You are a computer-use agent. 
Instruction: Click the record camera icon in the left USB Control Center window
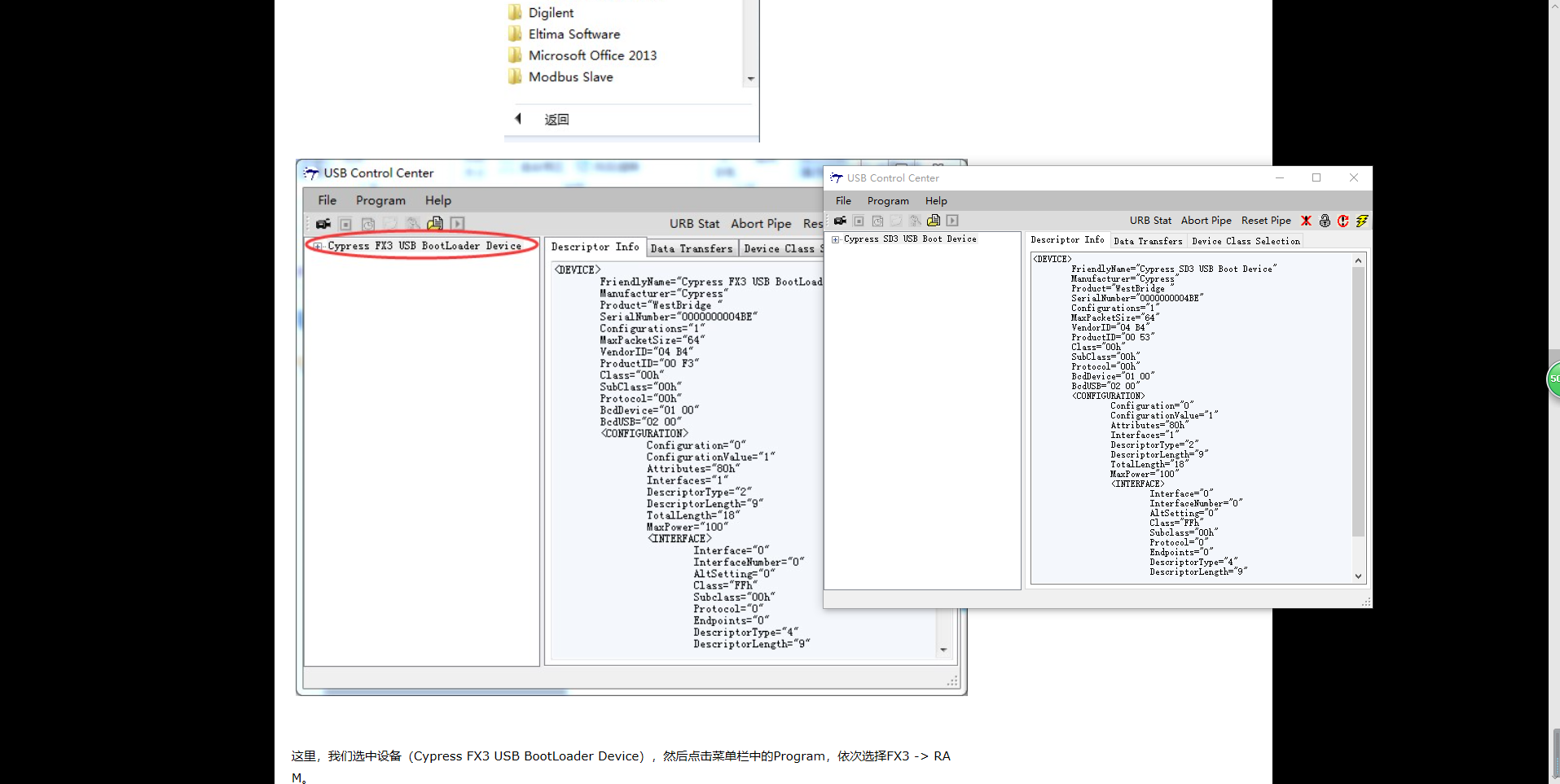point(323,224)
